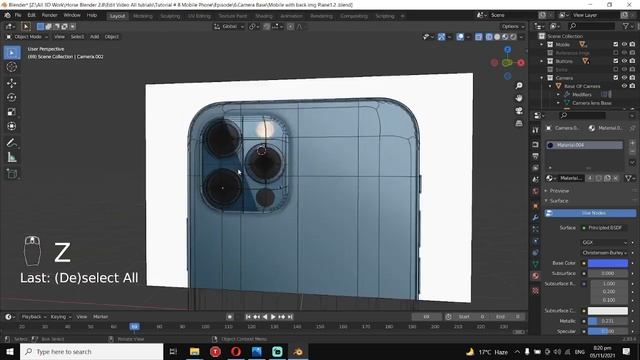
Task: Select the Measure tool
Action: tap(12, 157)
